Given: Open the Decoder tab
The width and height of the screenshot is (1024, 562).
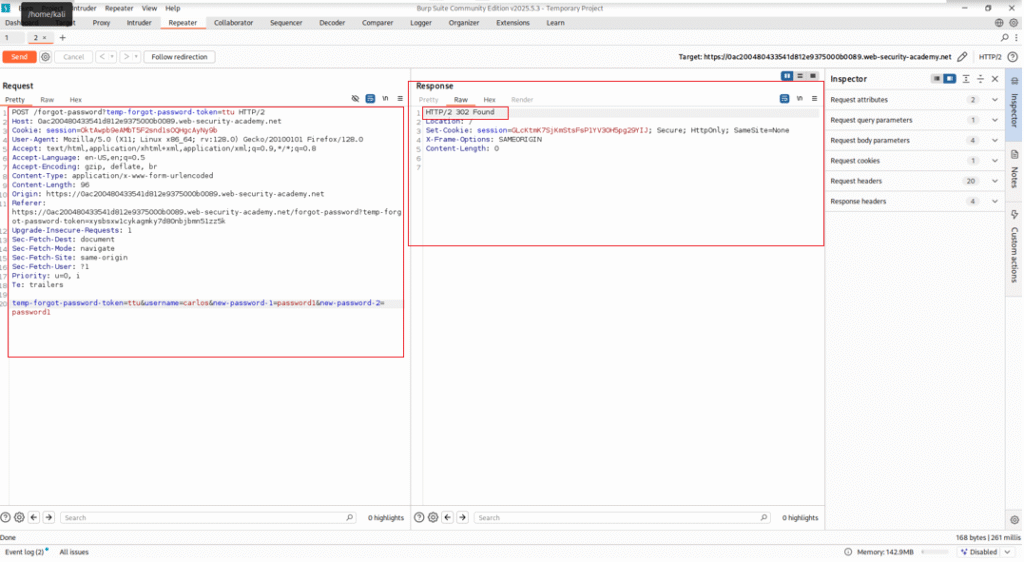Looking at the screenshot, I should click(x=332, y=23).
